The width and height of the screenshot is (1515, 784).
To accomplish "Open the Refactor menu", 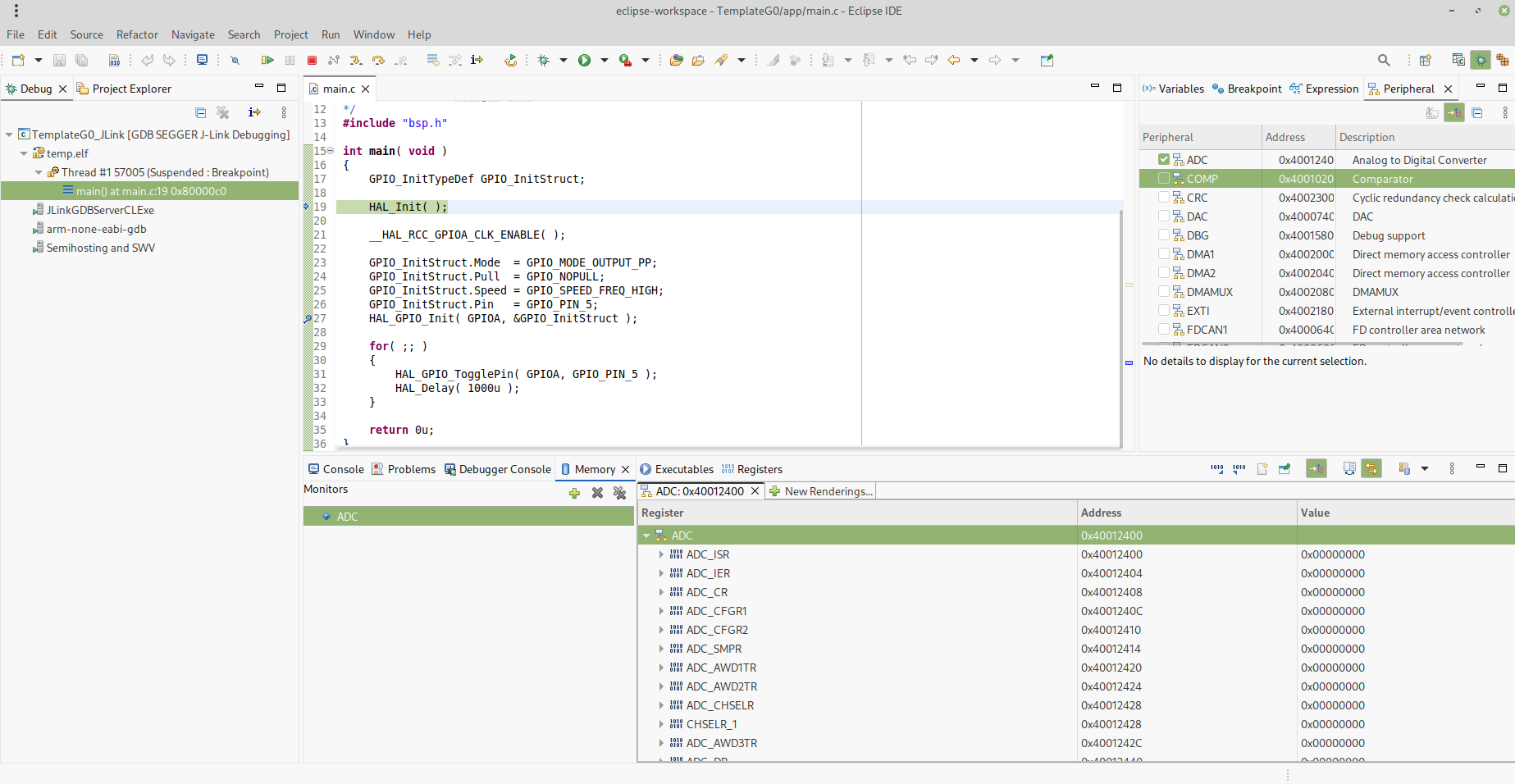I will click(x=137, y=34).
